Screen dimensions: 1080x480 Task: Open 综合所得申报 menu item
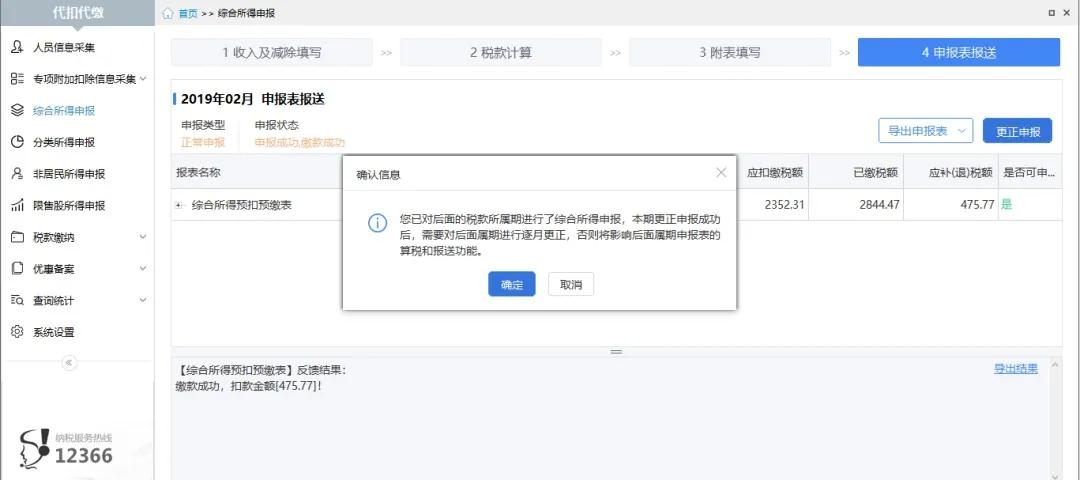(x=64, y=111)
